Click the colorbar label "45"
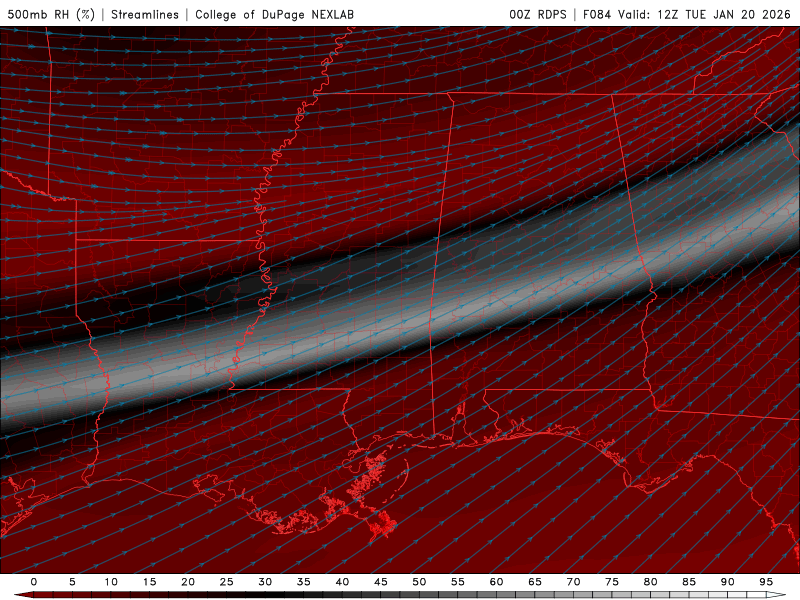 tap(381, 582)
